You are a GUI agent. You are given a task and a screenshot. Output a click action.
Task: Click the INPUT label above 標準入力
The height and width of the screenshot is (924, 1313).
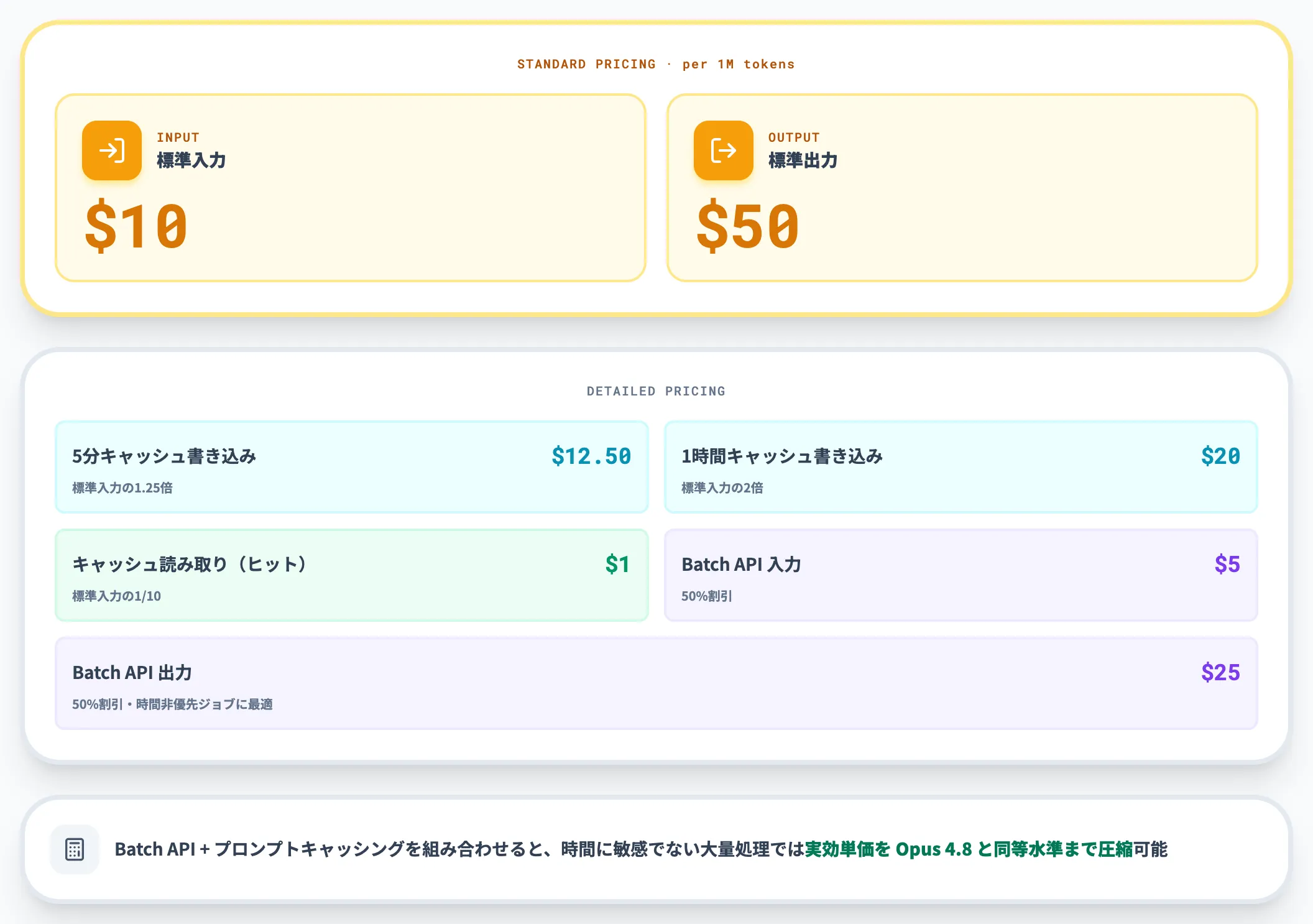[x=178, y=137]
